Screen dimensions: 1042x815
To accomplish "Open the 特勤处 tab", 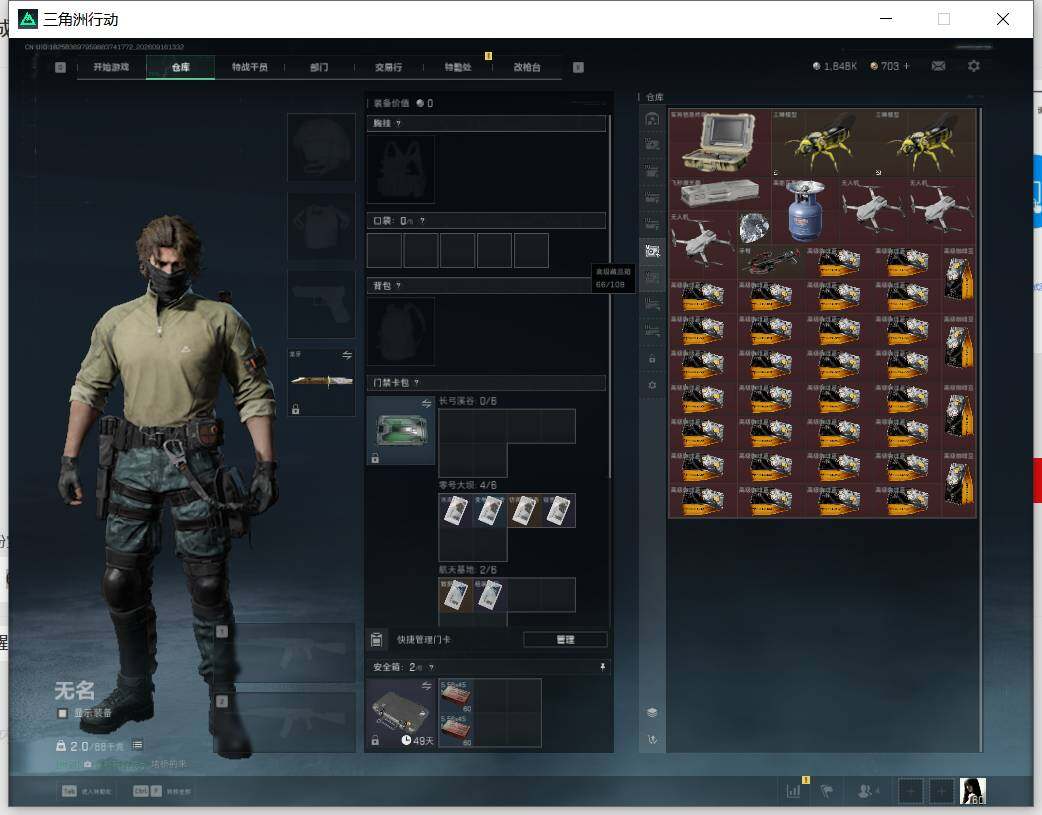I will [458, 67].
